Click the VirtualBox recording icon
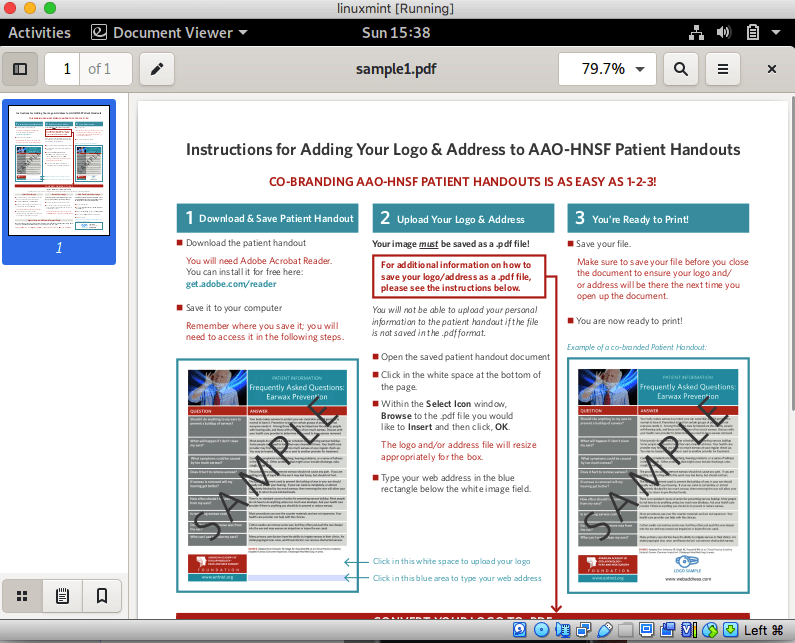Image resolution: width=795 pixels, height=643 pixels. point(668,630)
